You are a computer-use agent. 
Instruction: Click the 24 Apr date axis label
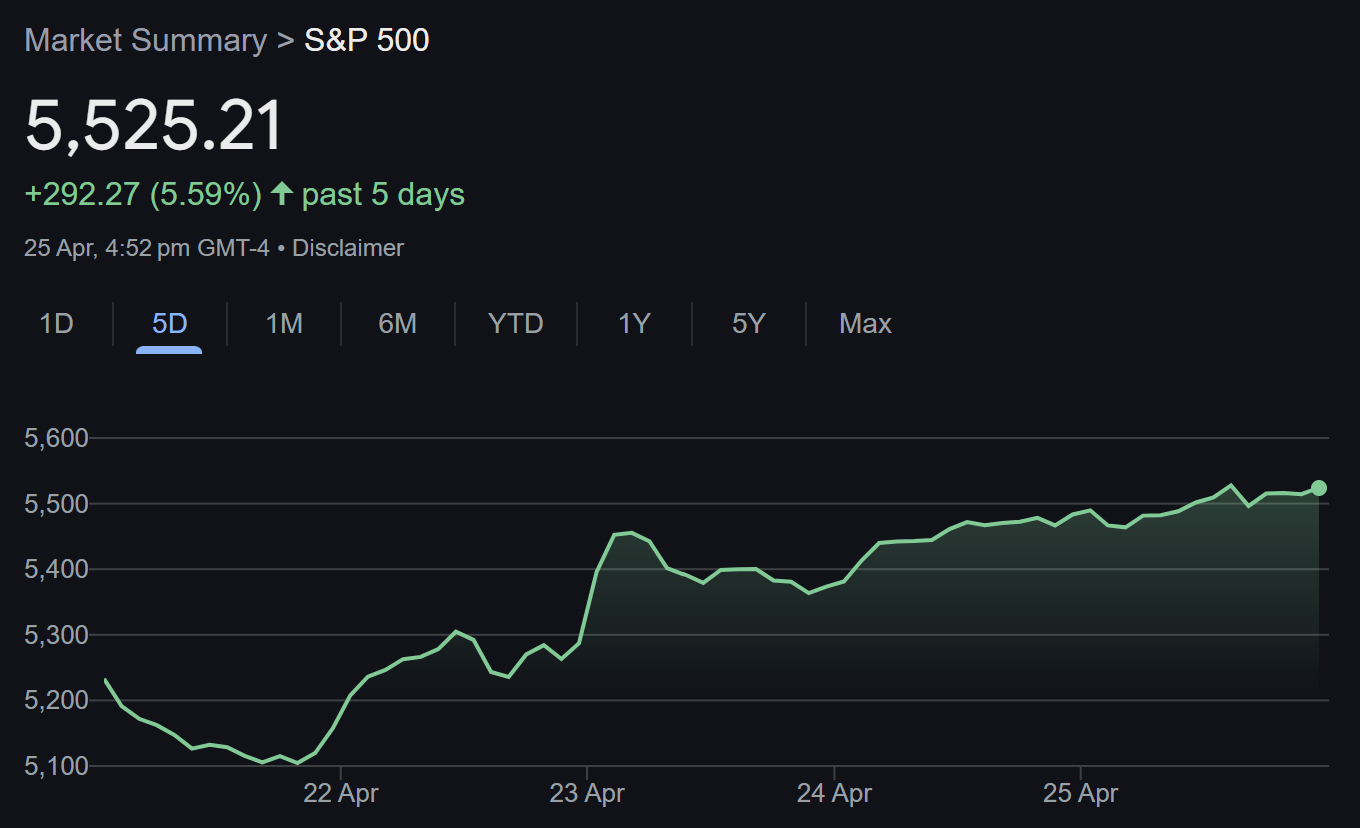click(834, 794)
